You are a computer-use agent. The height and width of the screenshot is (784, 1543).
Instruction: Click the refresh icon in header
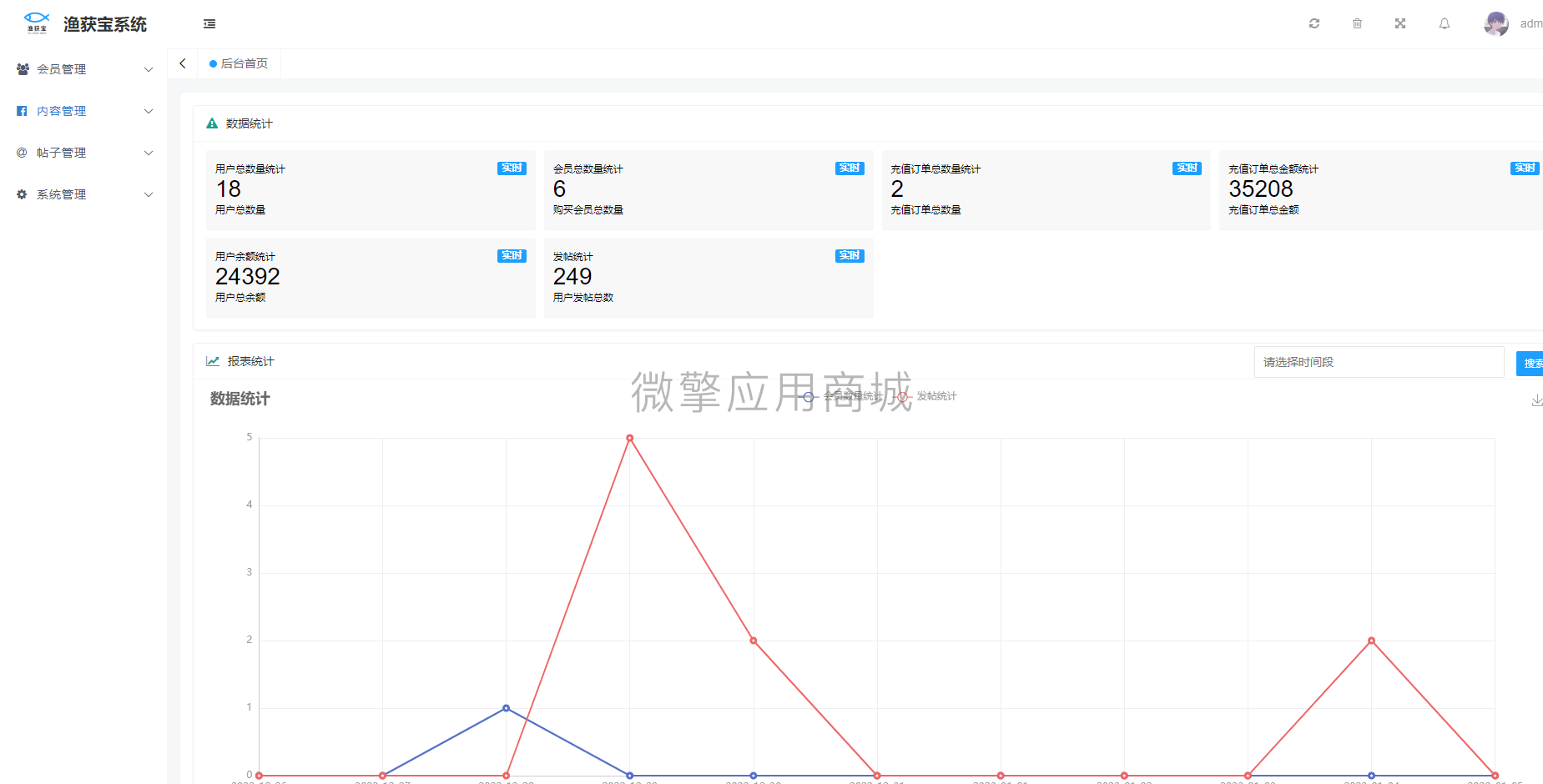[x=1314, y=23]
